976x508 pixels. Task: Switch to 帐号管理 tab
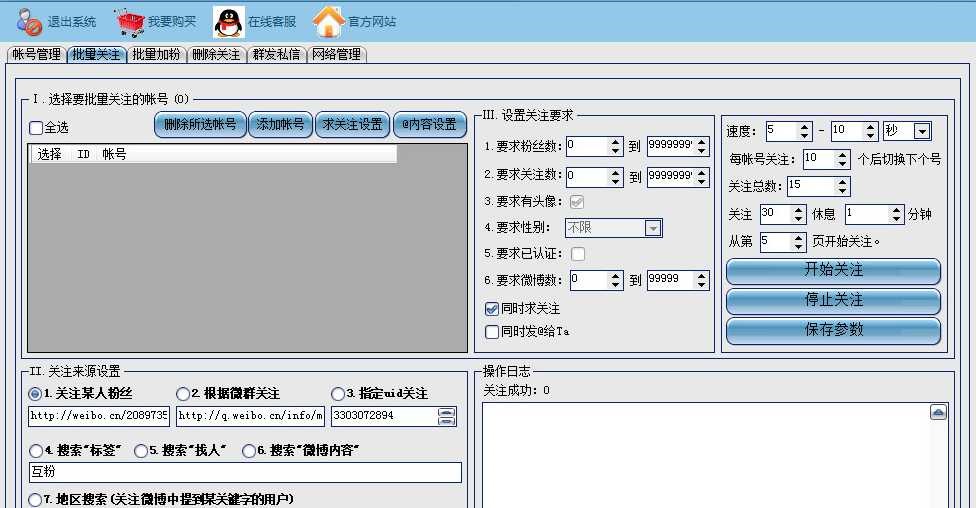(x=36, y=55)
